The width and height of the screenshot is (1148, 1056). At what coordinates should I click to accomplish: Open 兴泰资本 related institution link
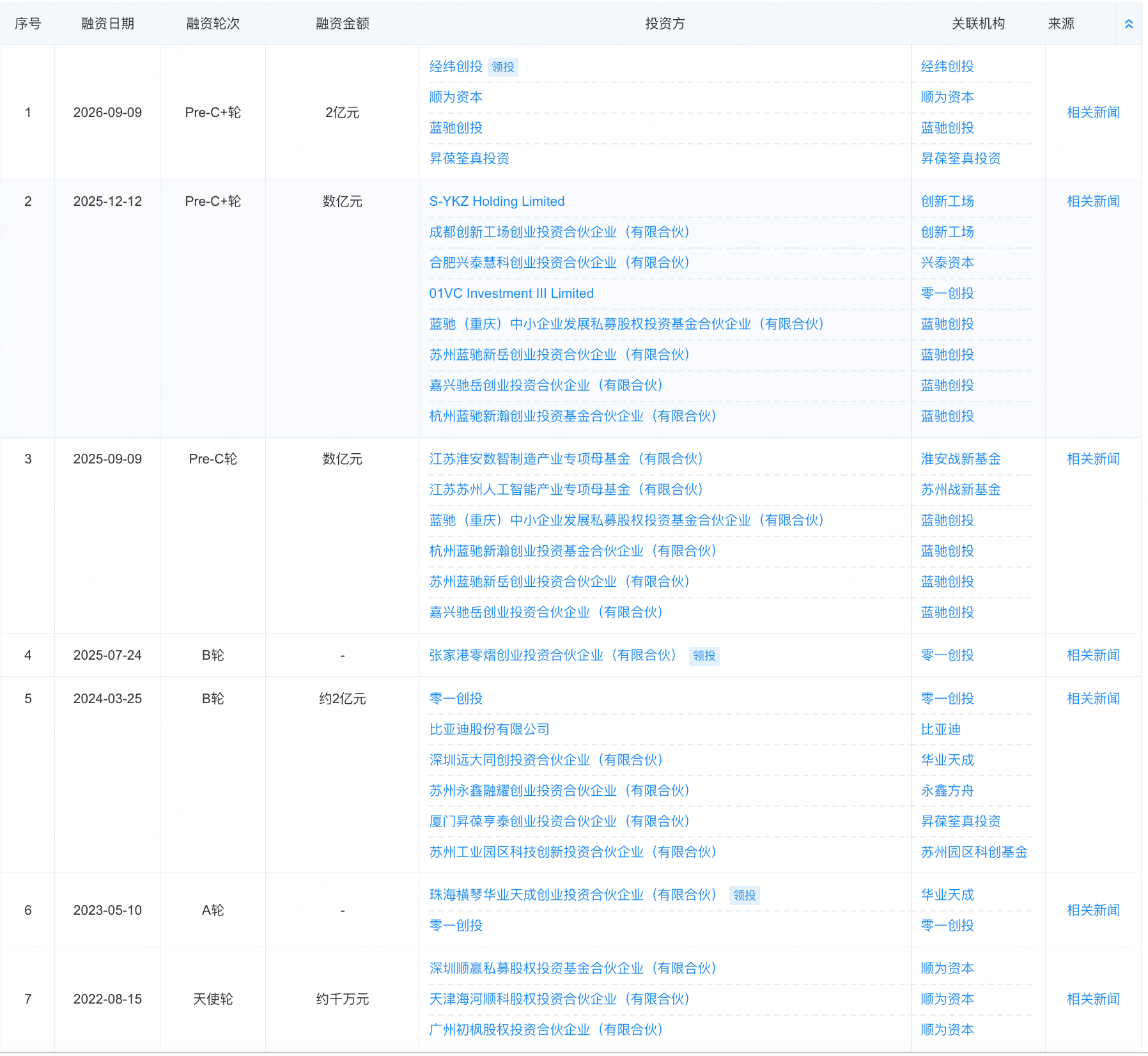[x=947, y=263]
